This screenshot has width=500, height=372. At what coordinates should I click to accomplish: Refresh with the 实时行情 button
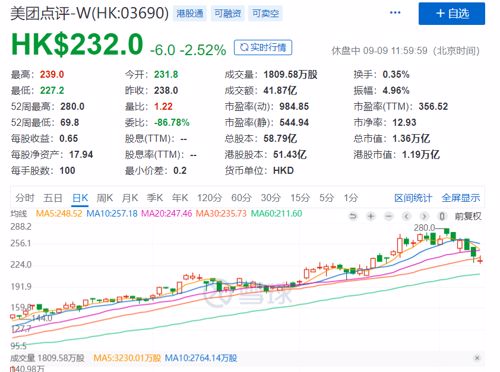pos(263,48)
